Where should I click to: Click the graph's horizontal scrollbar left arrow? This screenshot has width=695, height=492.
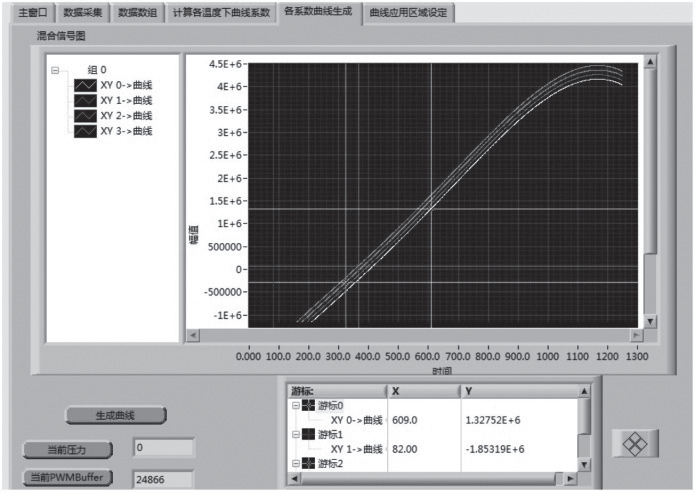(193, 335)
